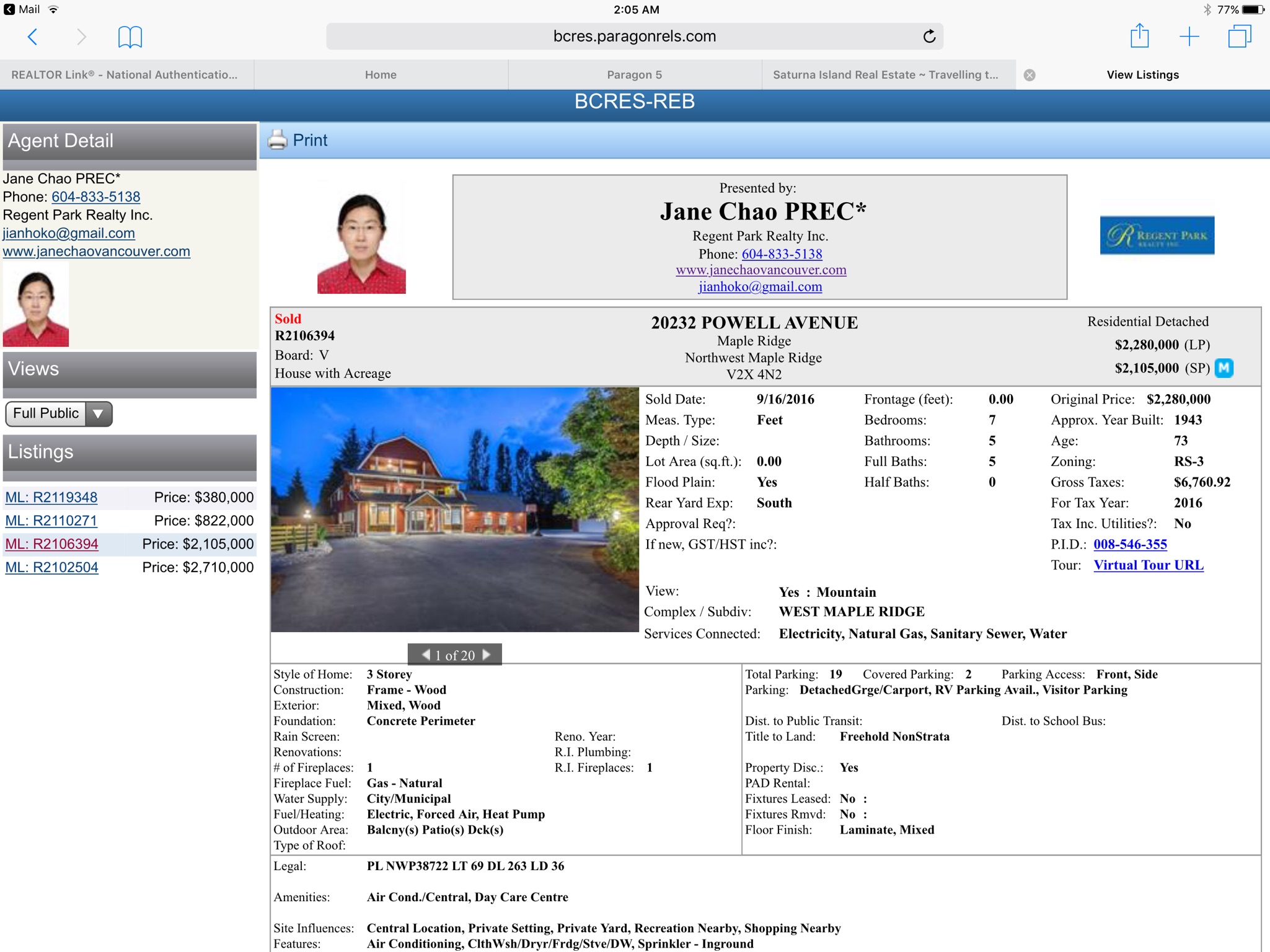The image size is (1270, 952).
Task: Open the Virtual Tour URL link
Action: tap(1148, 565)
